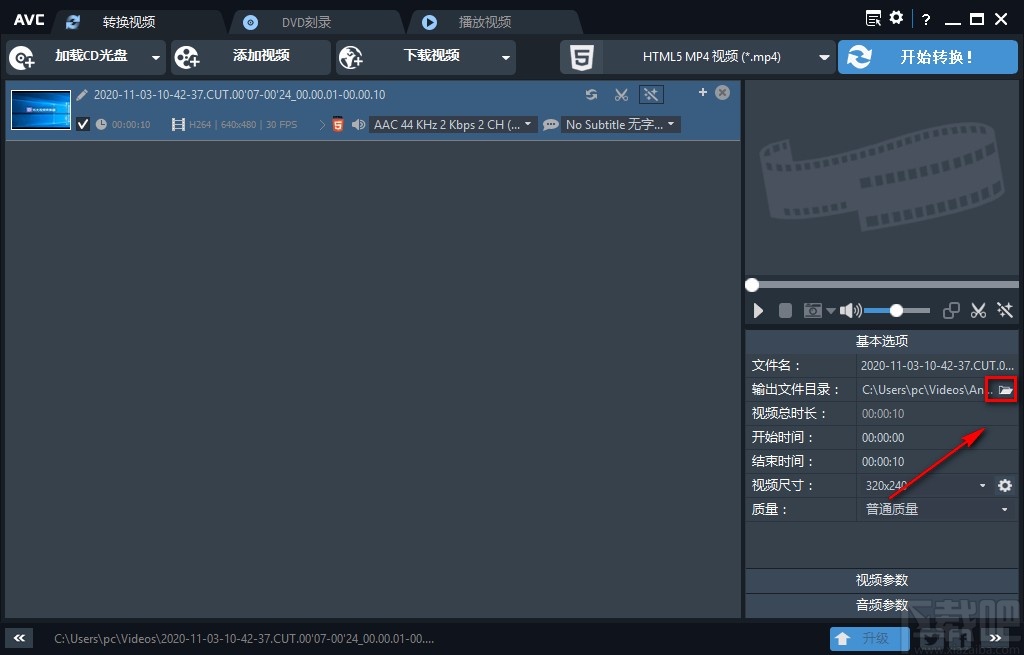Click the settings gear in the title bar
Screen dimensions: 1024x655
click(x=895, y=18)
